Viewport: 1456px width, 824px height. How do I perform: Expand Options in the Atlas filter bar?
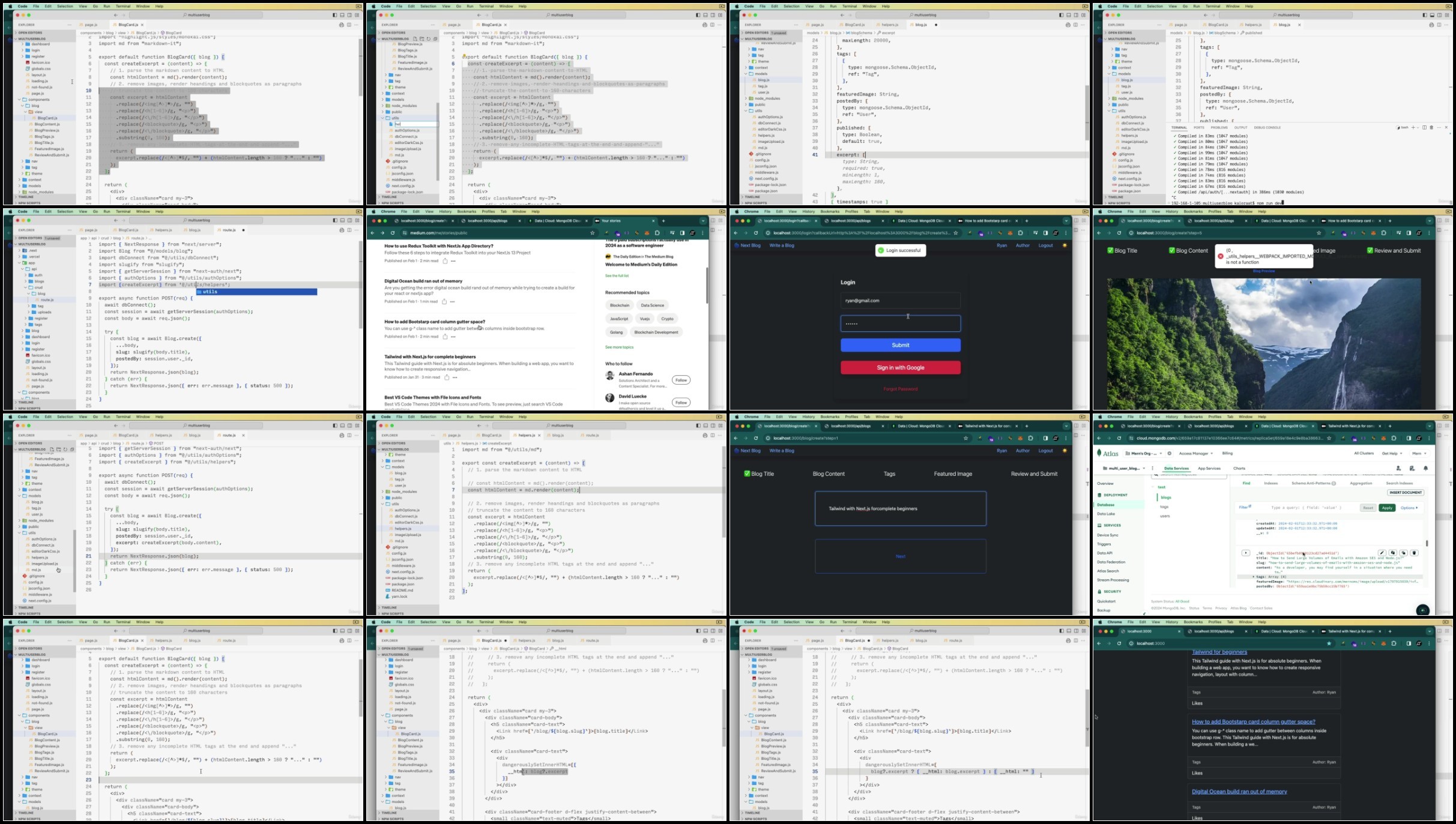1409,508
